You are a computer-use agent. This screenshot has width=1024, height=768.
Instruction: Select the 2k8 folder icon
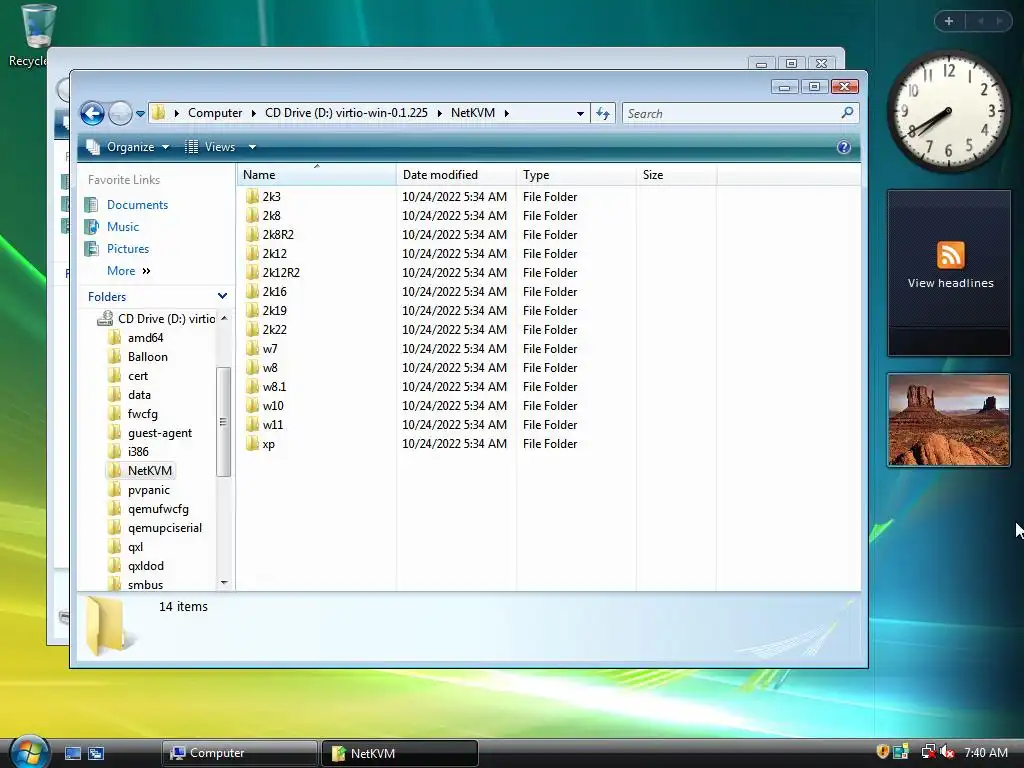(253, 216)
